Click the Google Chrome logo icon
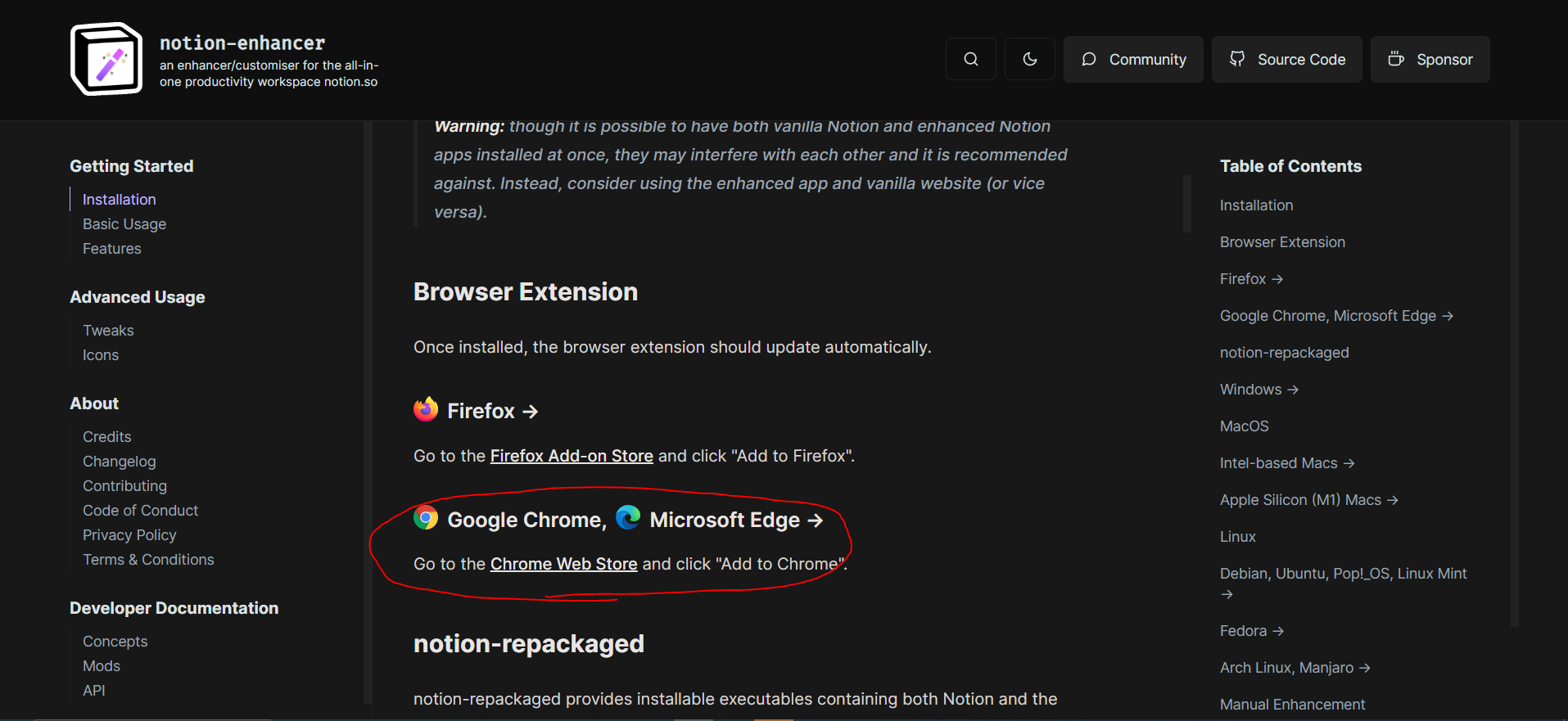The width and height of the screenshot is (1568, 721). click(426, 517)
